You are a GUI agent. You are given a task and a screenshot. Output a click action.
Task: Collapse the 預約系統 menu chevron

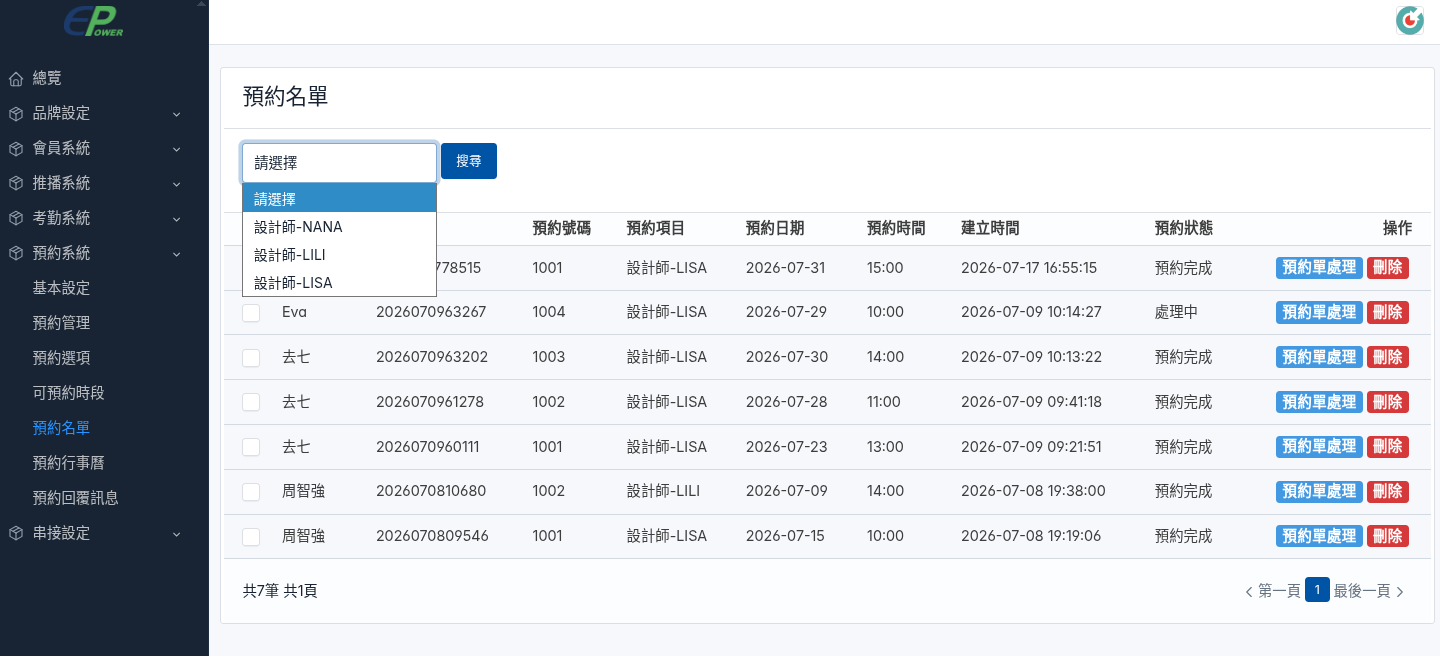[176, 254]
